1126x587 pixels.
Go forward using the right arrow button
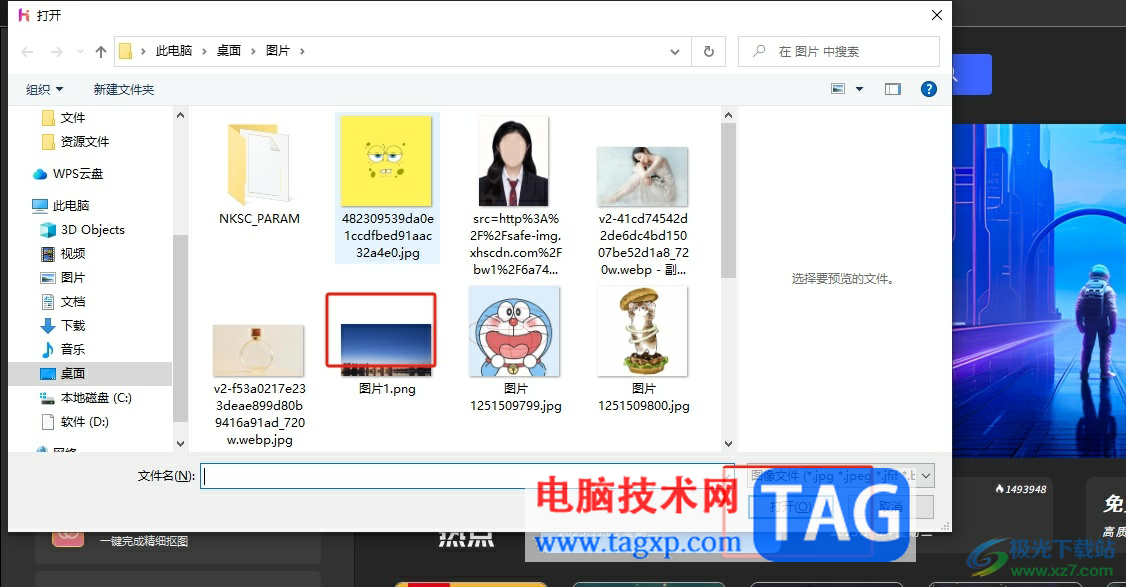(x=57, y=52)
